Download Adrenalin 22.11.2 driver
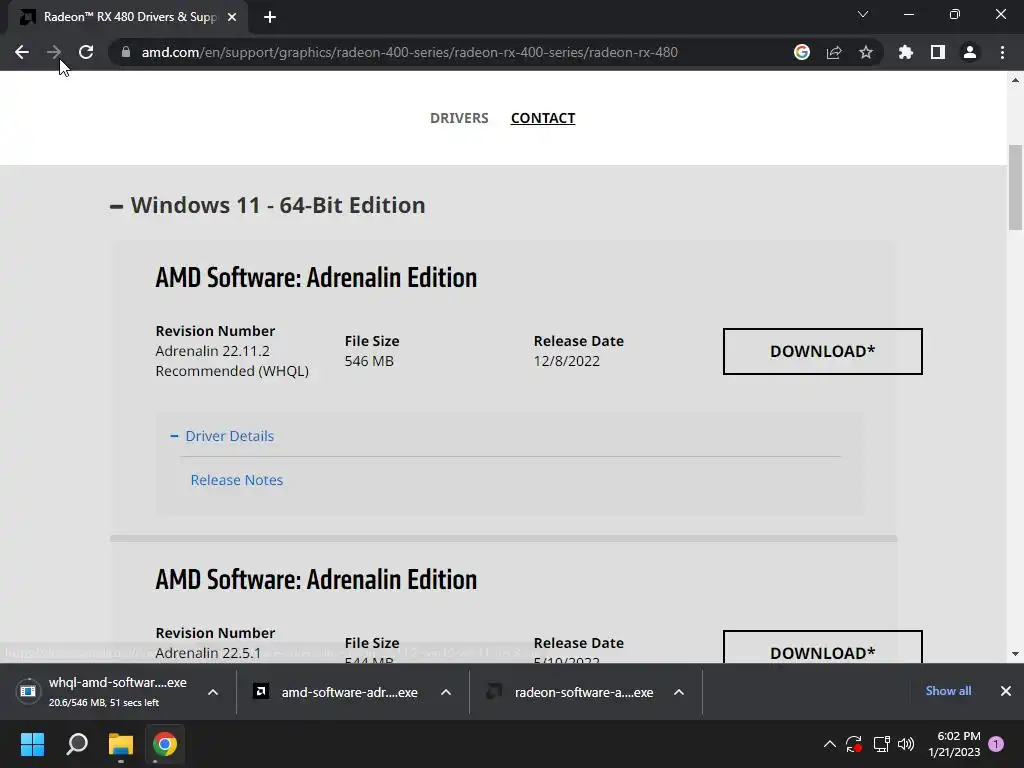The height and width of the screenshot is (768, 1024). tap(822, 351)
